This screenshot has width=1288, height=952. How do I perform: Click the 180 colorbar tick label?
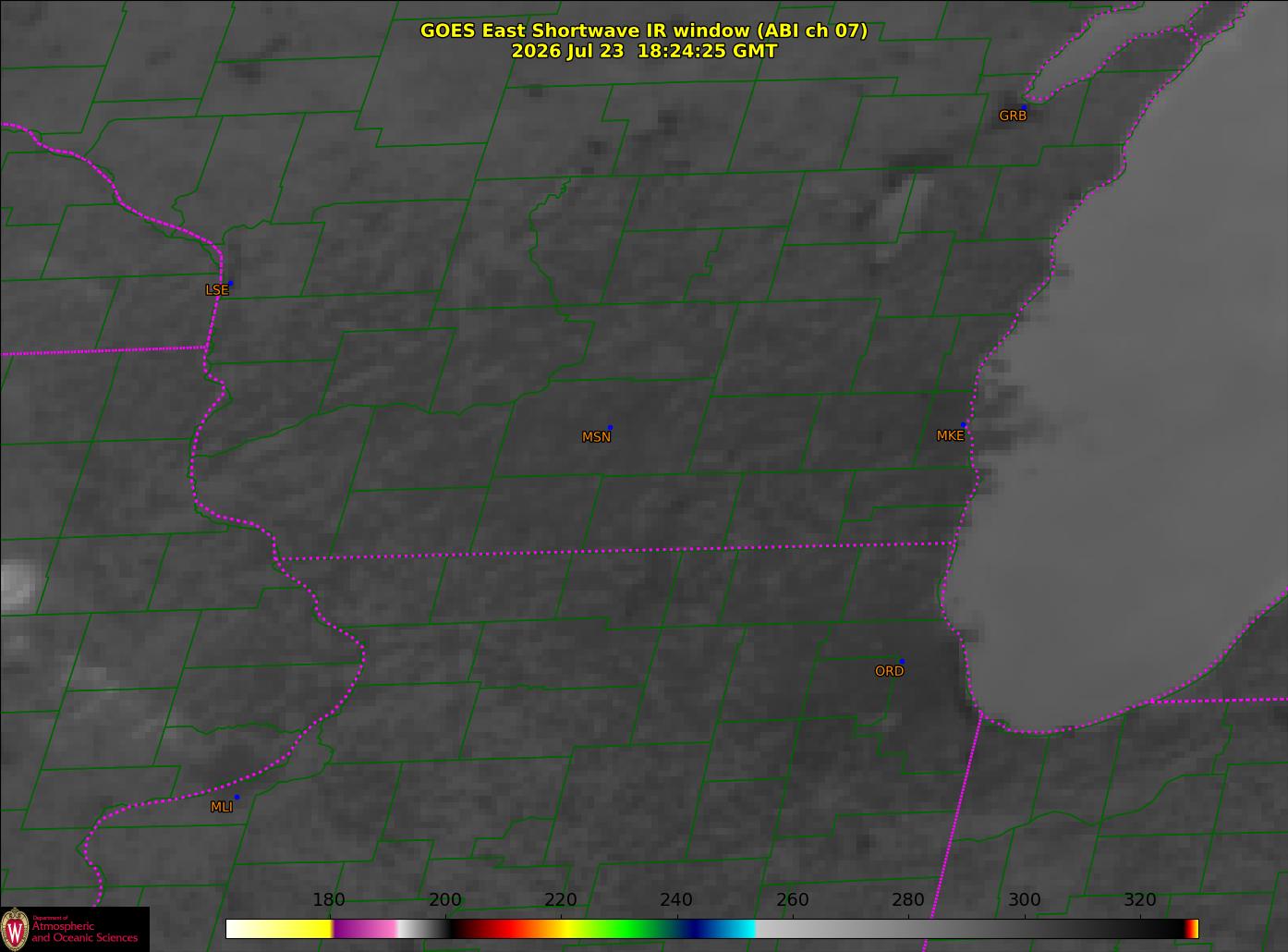[x=329, y=900]
